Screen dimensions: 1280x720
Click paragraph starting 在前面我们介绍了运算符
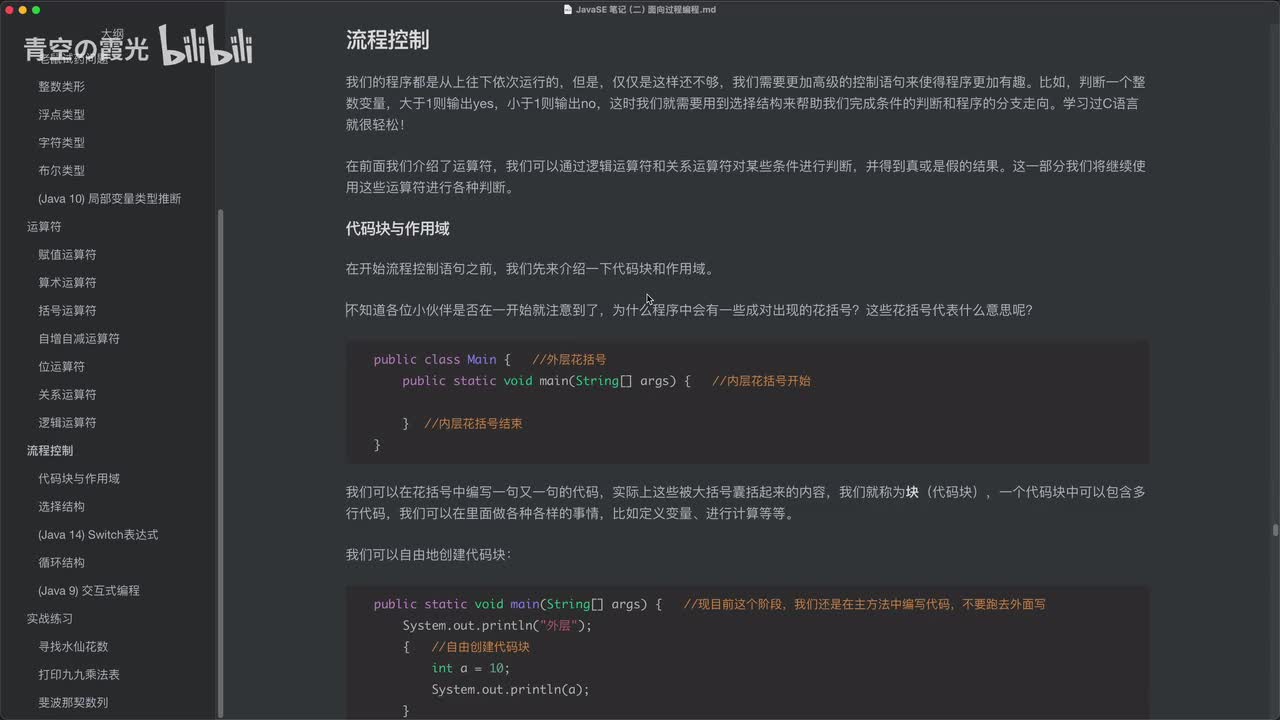746,177
